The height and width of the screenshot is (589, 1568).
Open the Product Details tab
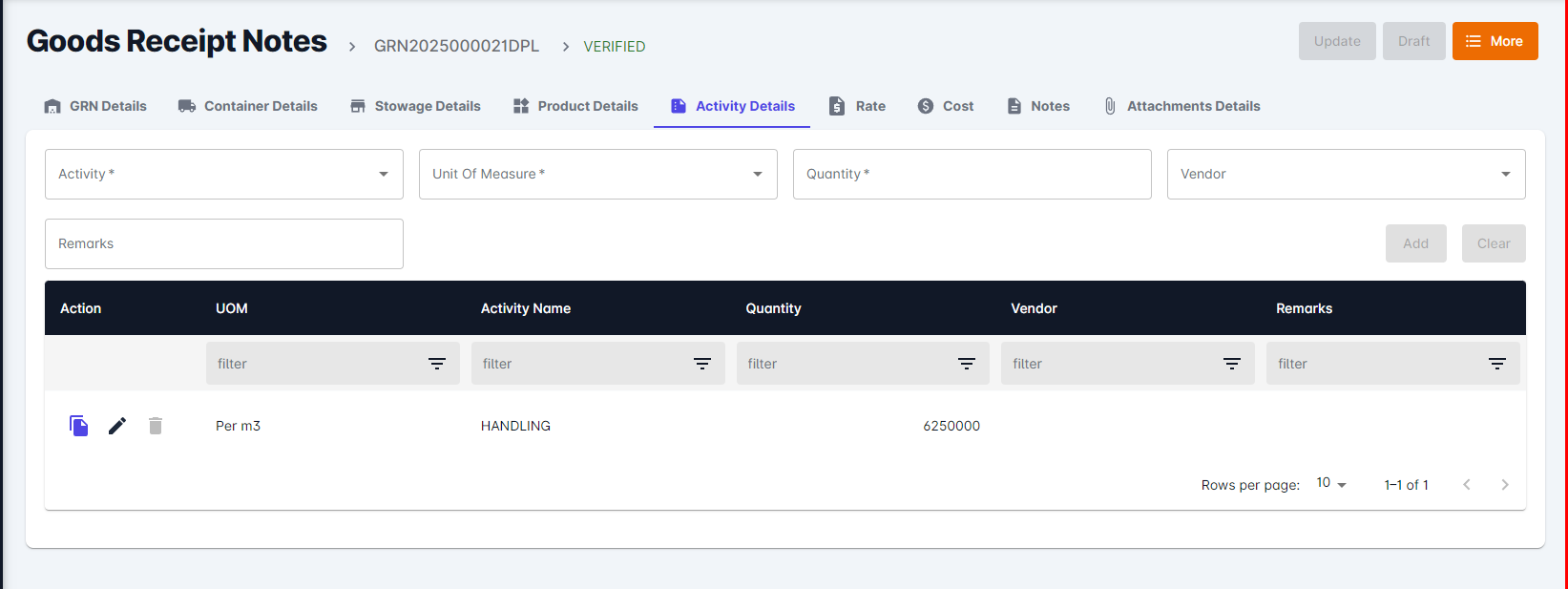tap(575, 106)
